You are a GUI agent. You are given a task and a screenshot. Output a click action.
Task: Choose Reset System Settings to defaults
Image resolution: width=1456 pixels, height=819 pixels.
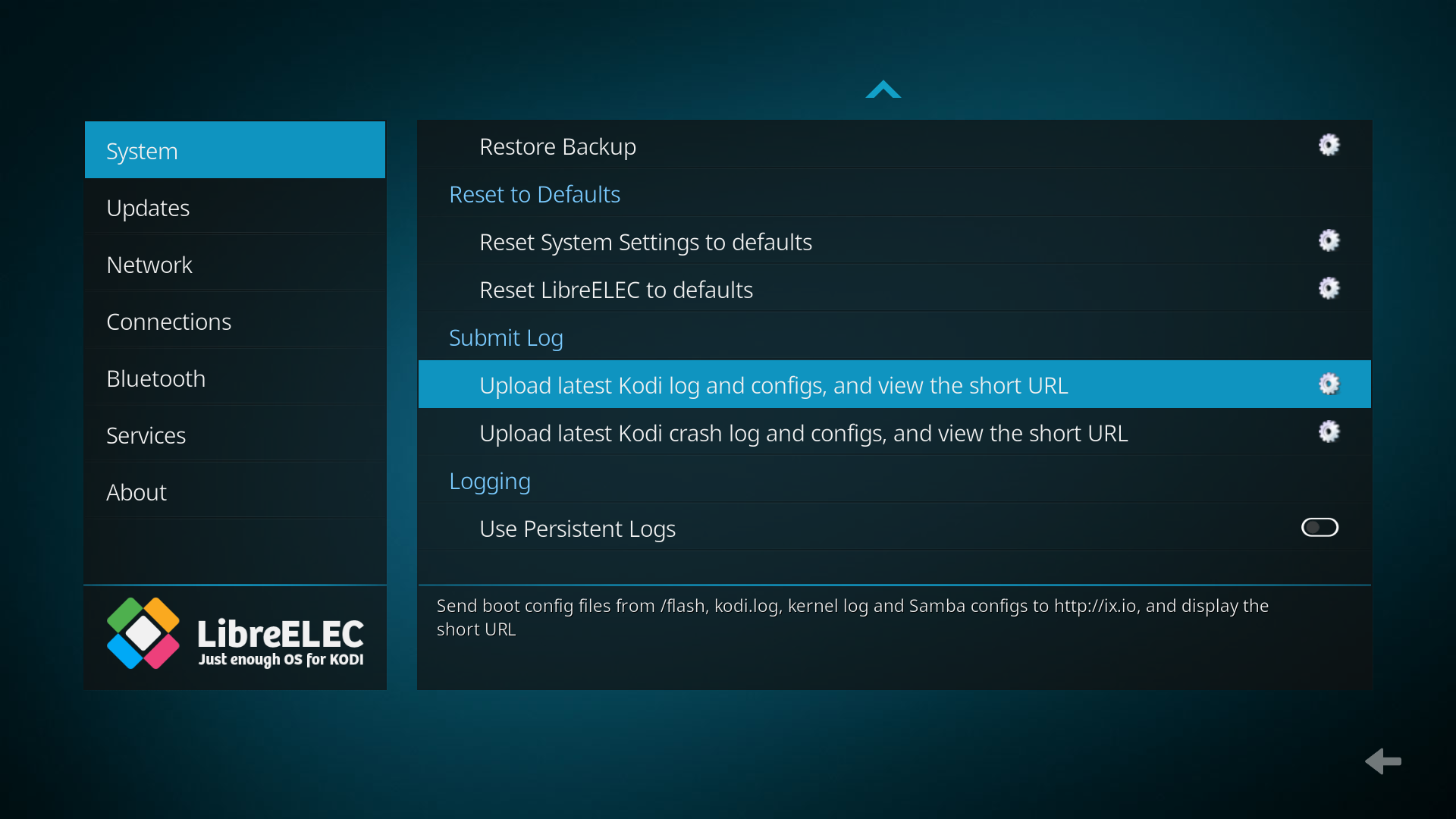tap(645, 242)
